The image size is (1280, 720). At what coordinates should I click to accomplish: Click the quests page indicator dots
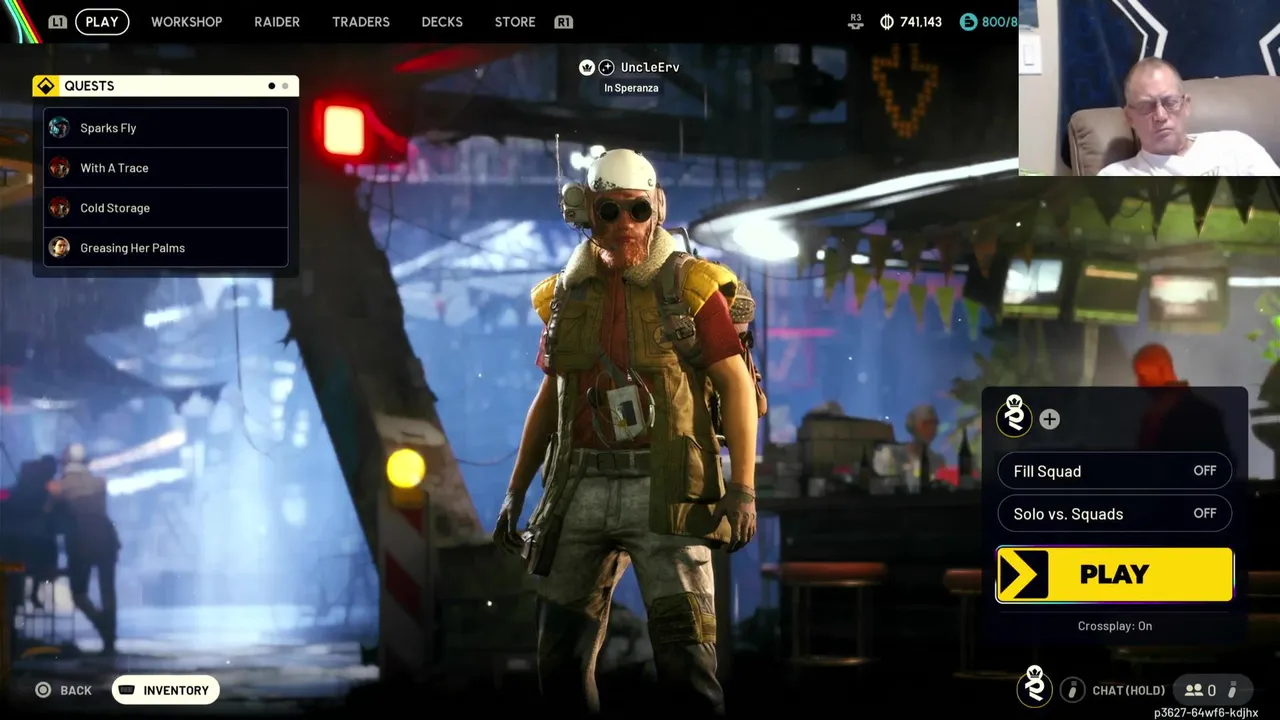(x=278, y=86)
